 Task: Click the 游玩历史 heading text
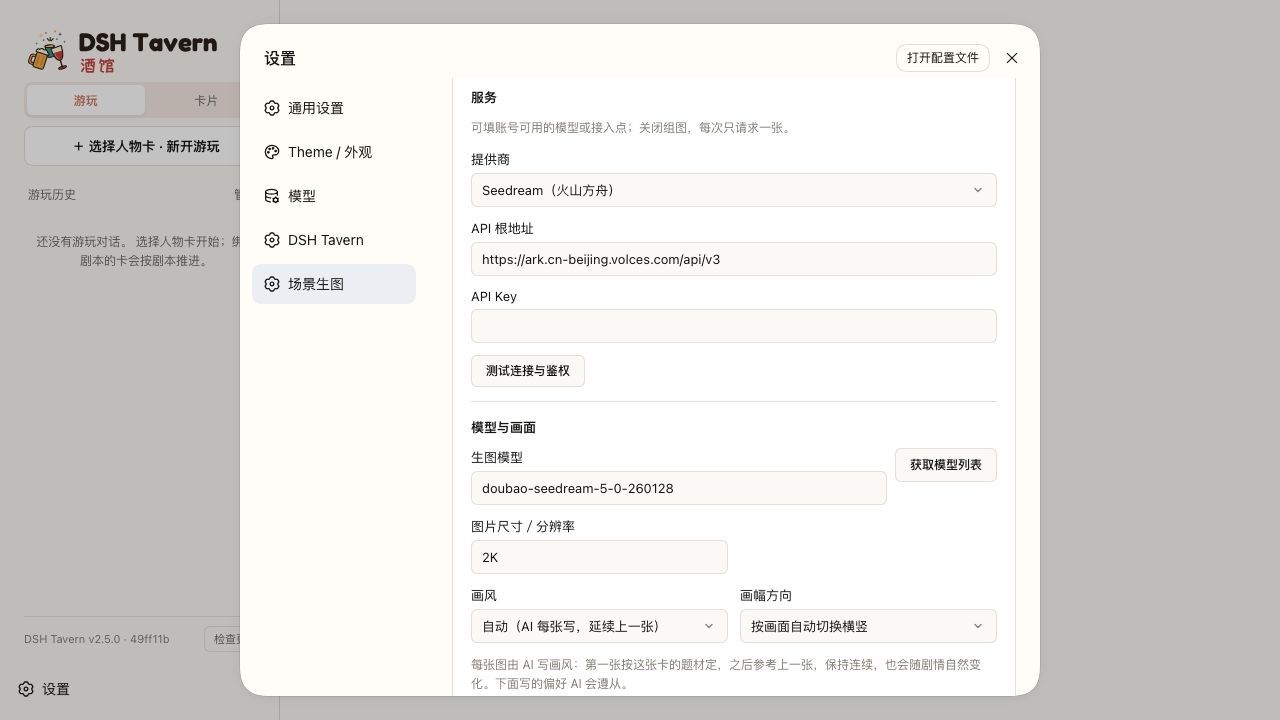coord(52,195)
